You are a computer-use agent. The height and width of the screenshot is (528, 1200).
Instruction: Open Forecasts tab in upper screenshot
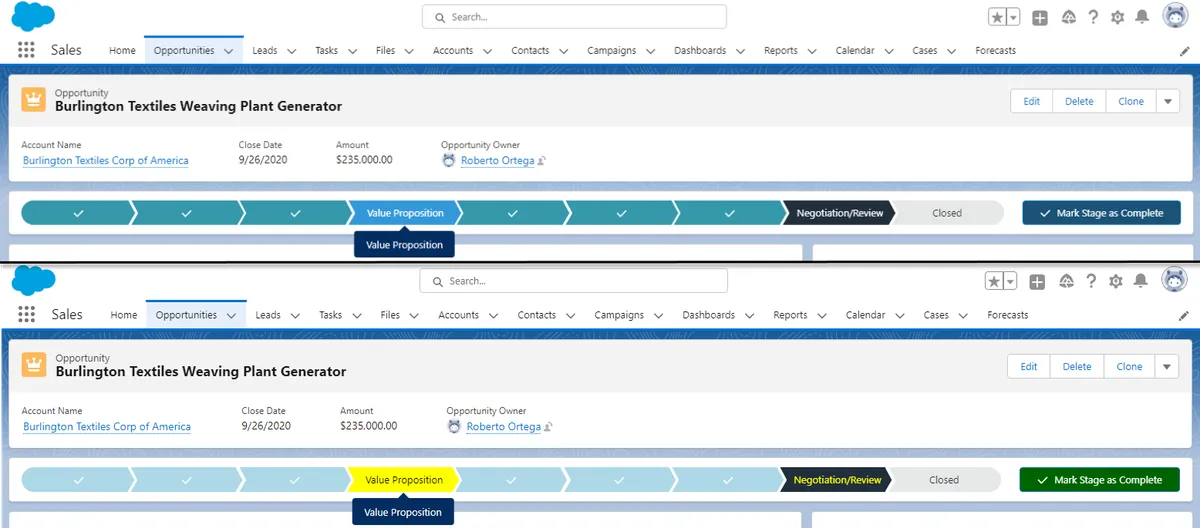click(995, 51)
